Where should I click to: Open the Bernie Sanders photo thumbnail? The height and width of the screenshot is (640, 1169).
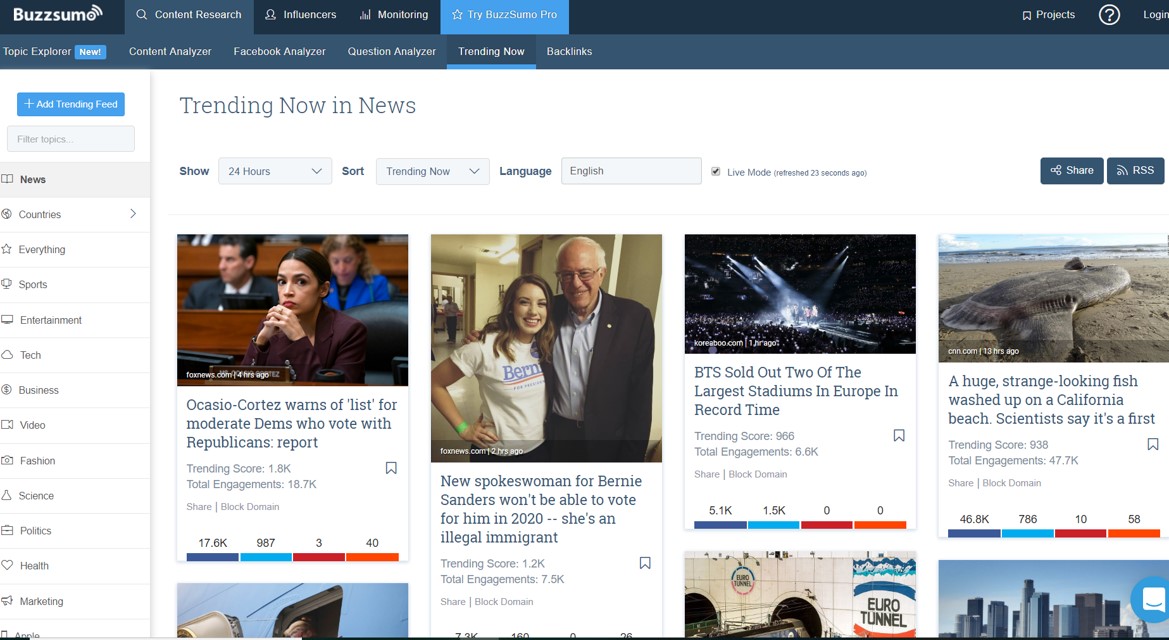[x=546, y=348]
